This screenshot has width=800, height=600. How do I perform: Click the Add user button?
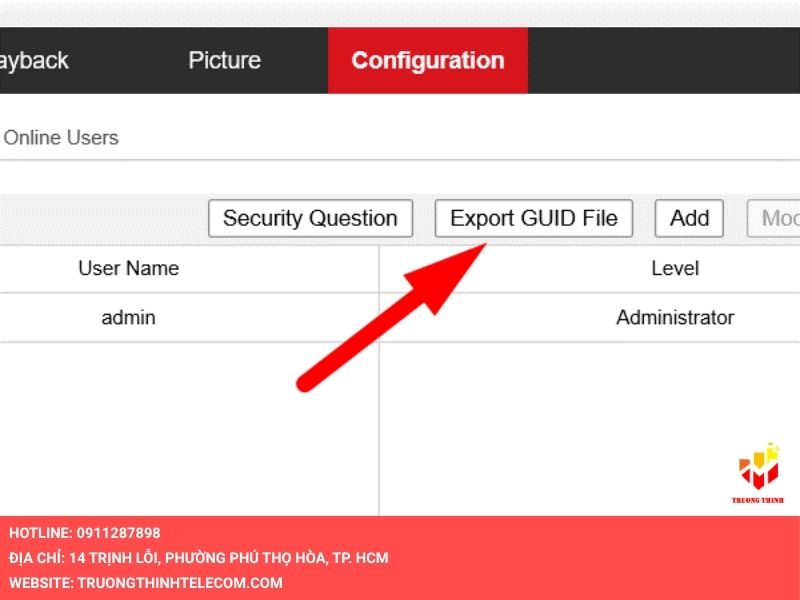pos(689,218)
